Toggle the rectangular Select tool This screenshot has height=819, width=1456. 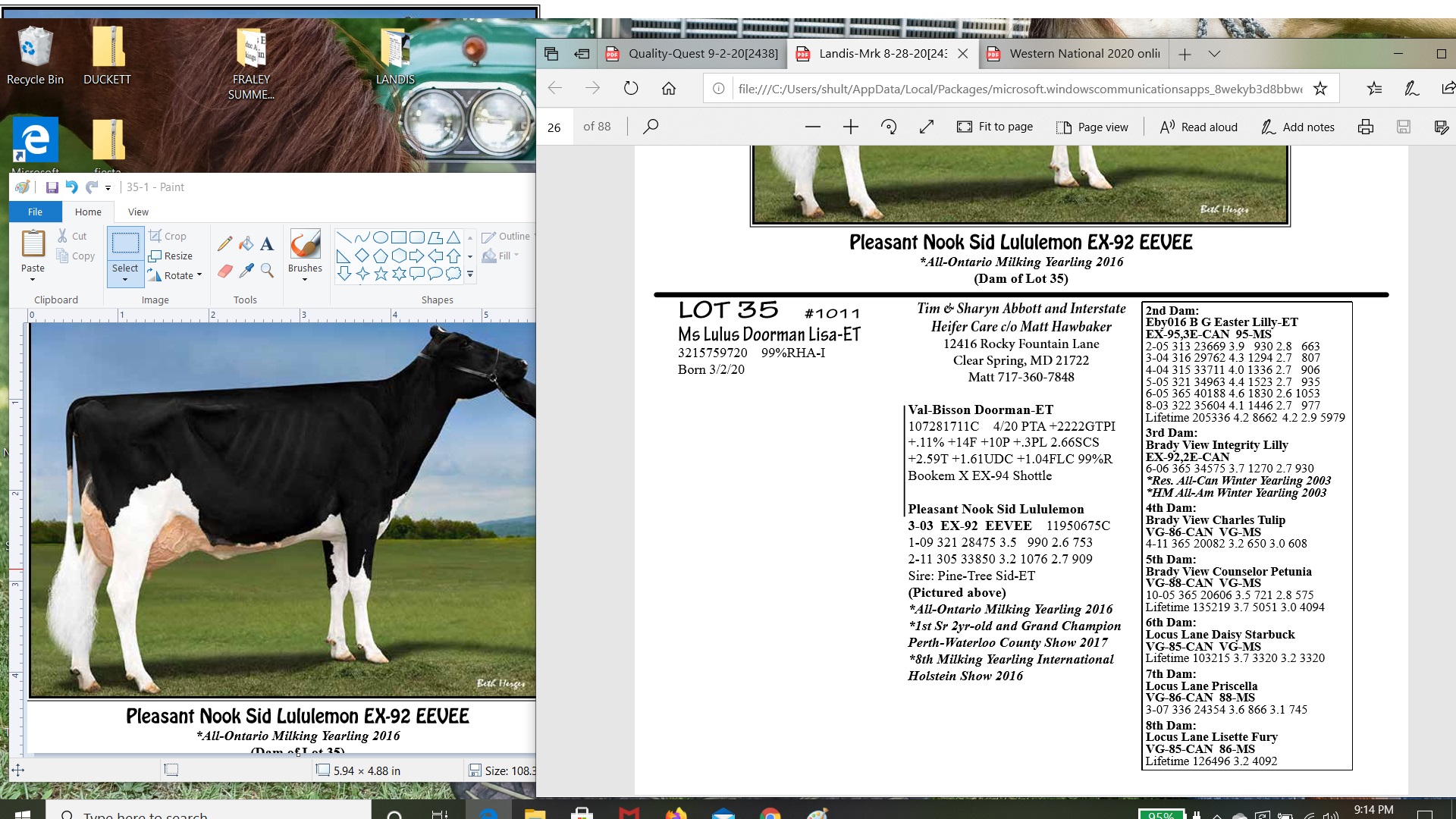point(125,243)
